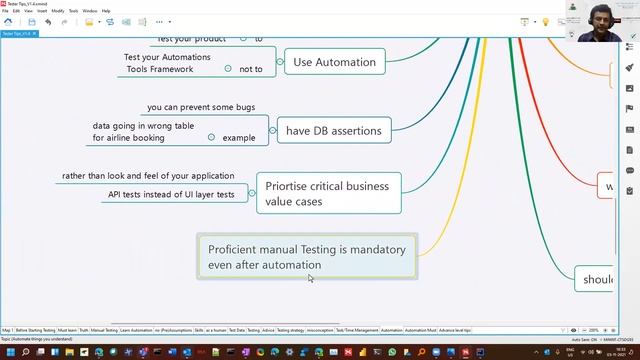Open the Outline panel icon in sidebar
Viewport: 640px width, 360px height.
(630, 47)
